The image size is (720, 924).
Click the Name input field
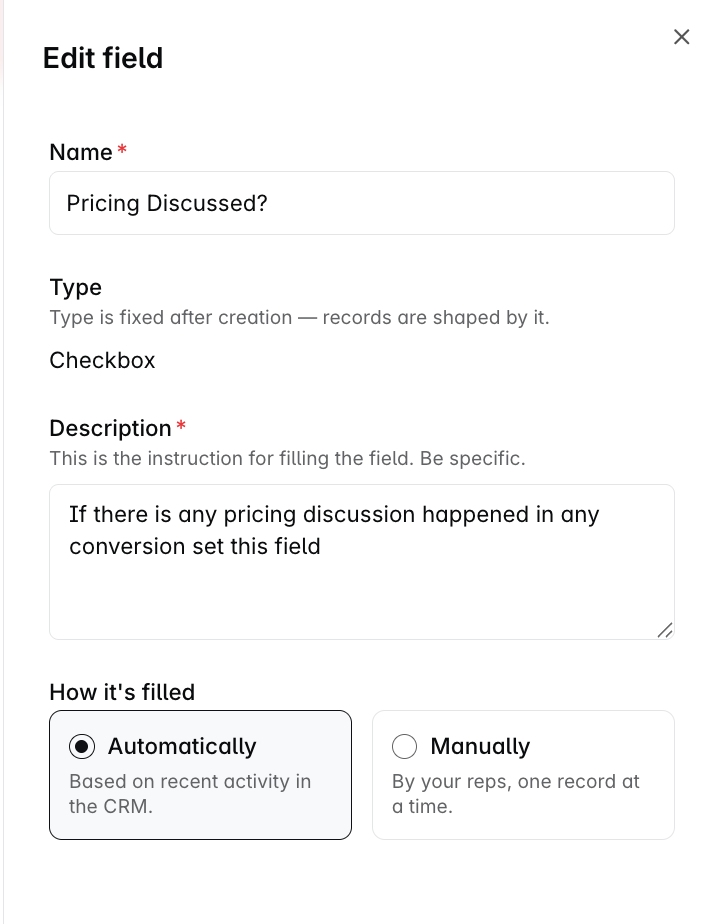click(x=362, y=203)
